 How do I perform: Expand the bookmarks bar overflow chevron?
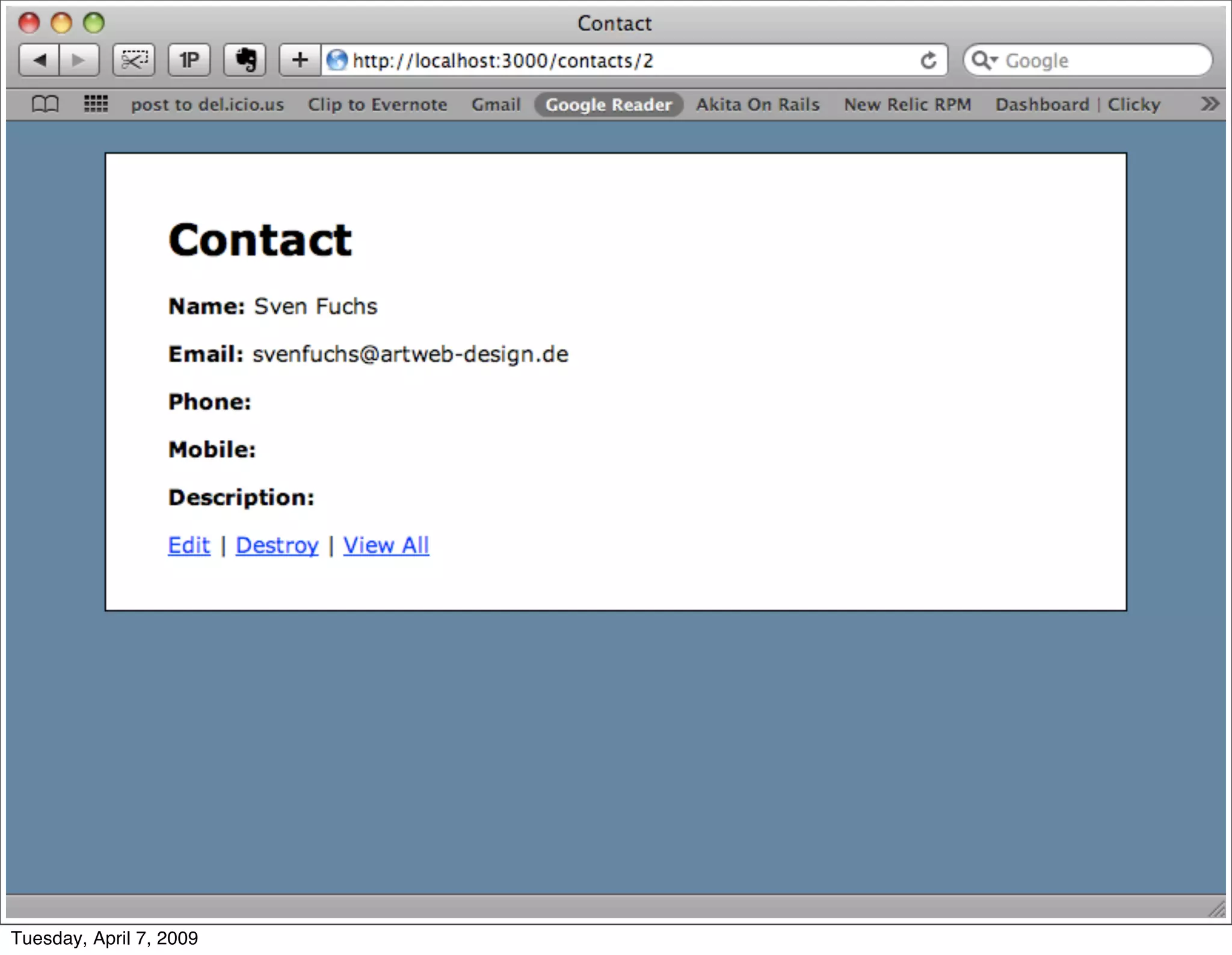pyautogui.click(x=1209, y=104)
